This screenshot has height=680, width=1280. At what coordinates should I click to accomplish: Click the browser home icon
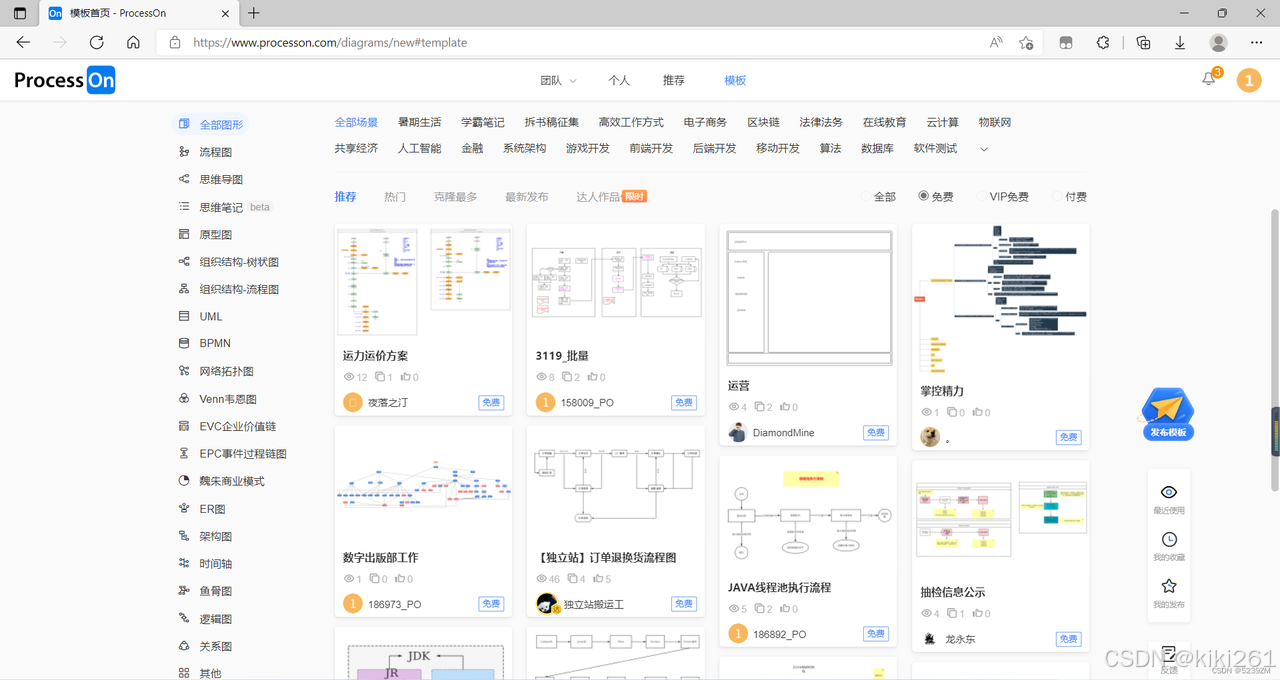133,42
